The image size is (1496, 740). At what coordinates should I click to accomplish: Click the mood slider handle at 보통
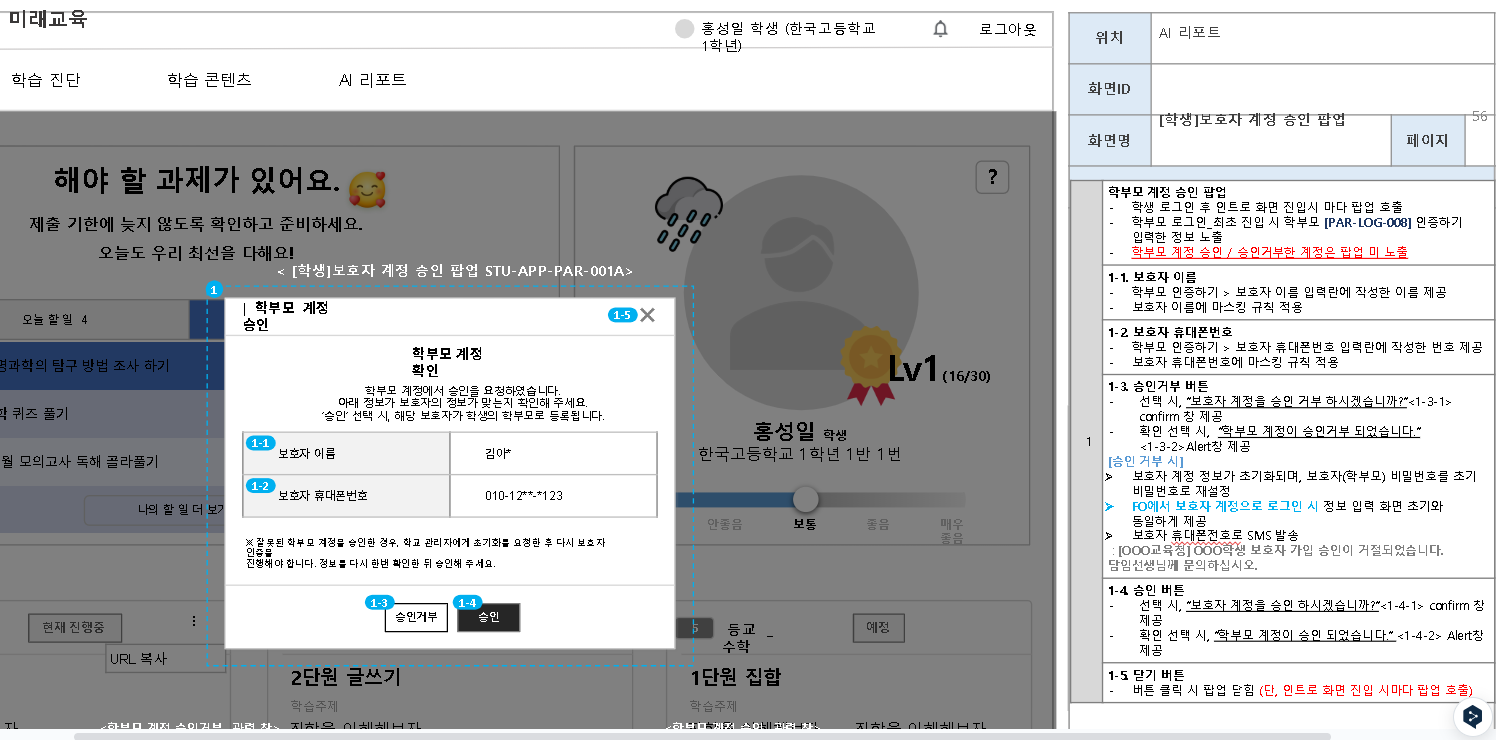coord(805,499)
